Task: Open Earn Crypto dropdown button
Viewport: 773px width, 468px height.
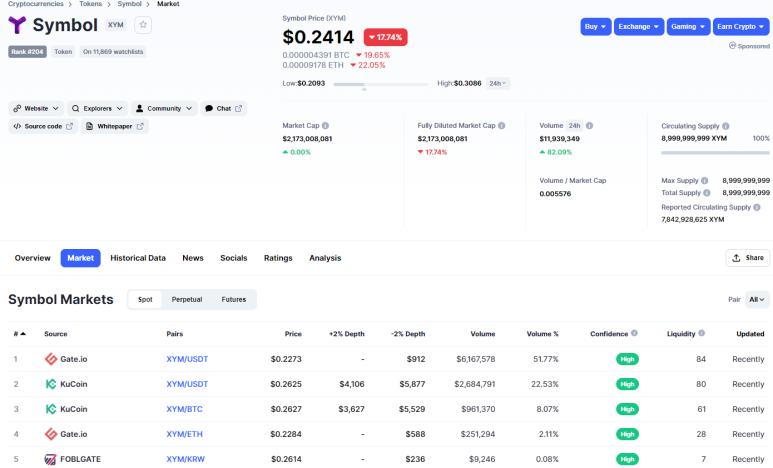Action: point(741,27)
